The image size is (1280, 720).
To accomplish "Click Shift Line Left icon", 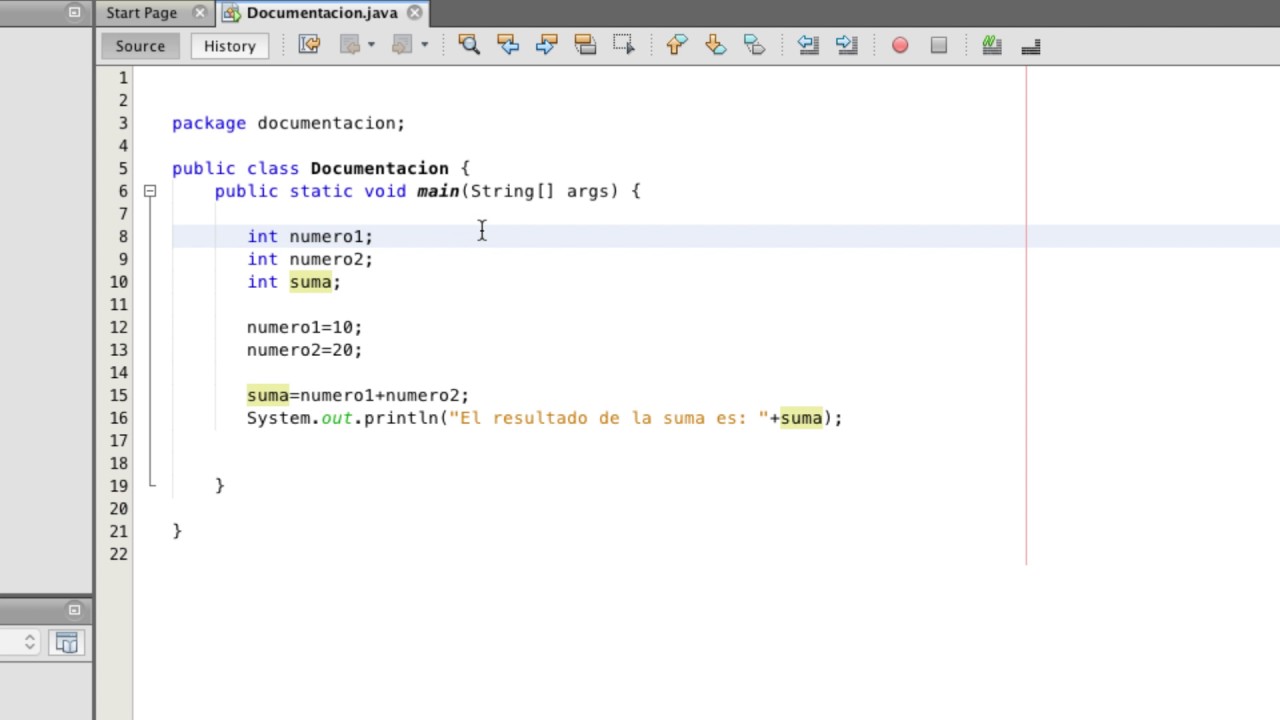I will pyautogui.click(x=808, y=45).
